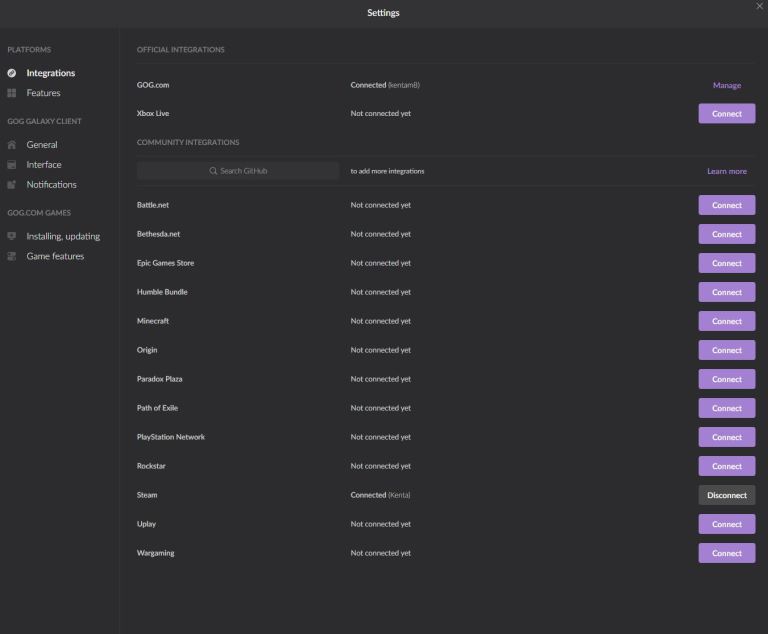Click the Game features icon
Screen dimensions: 768x634
(12, 256)
